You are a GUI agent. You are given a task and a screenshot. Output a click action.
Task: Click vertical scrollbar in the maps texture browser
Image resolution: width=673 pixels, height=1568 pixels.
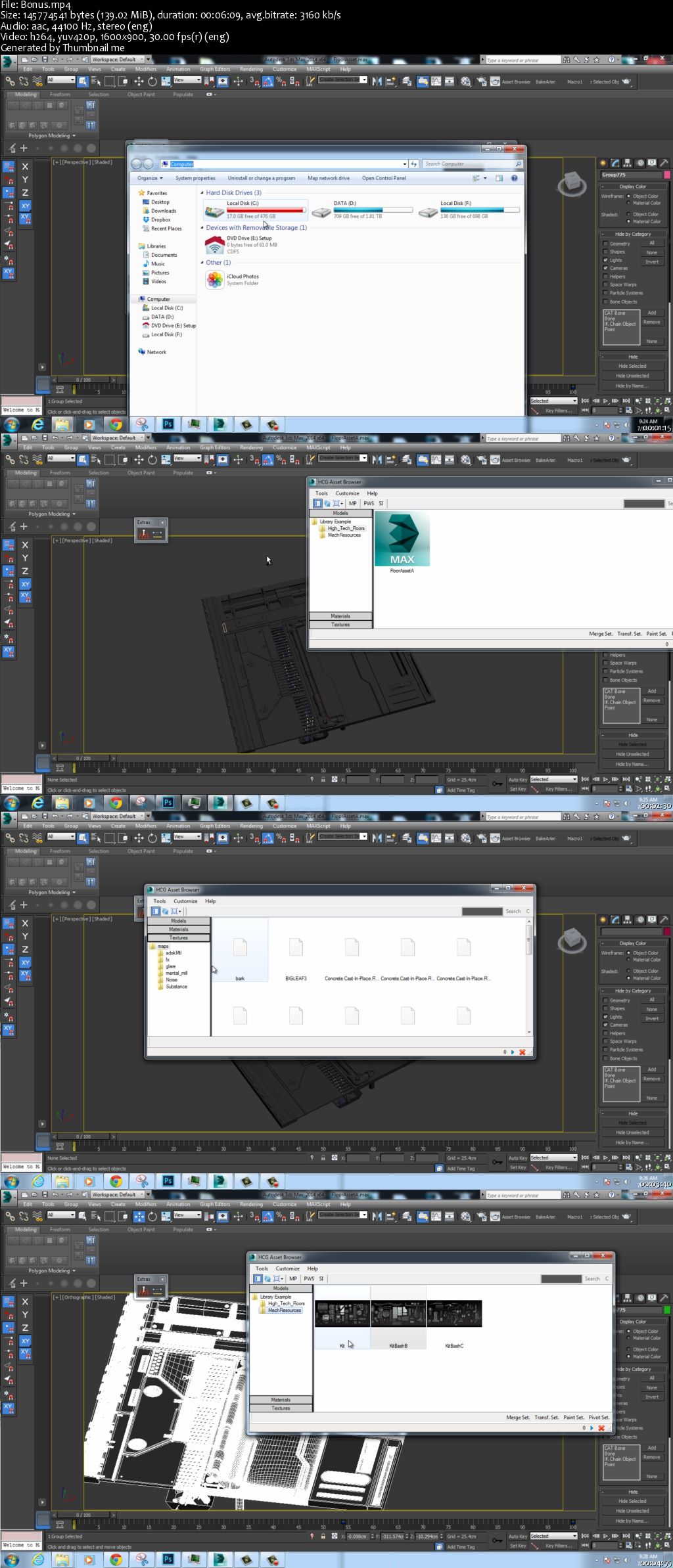click(x=529, y=975)
